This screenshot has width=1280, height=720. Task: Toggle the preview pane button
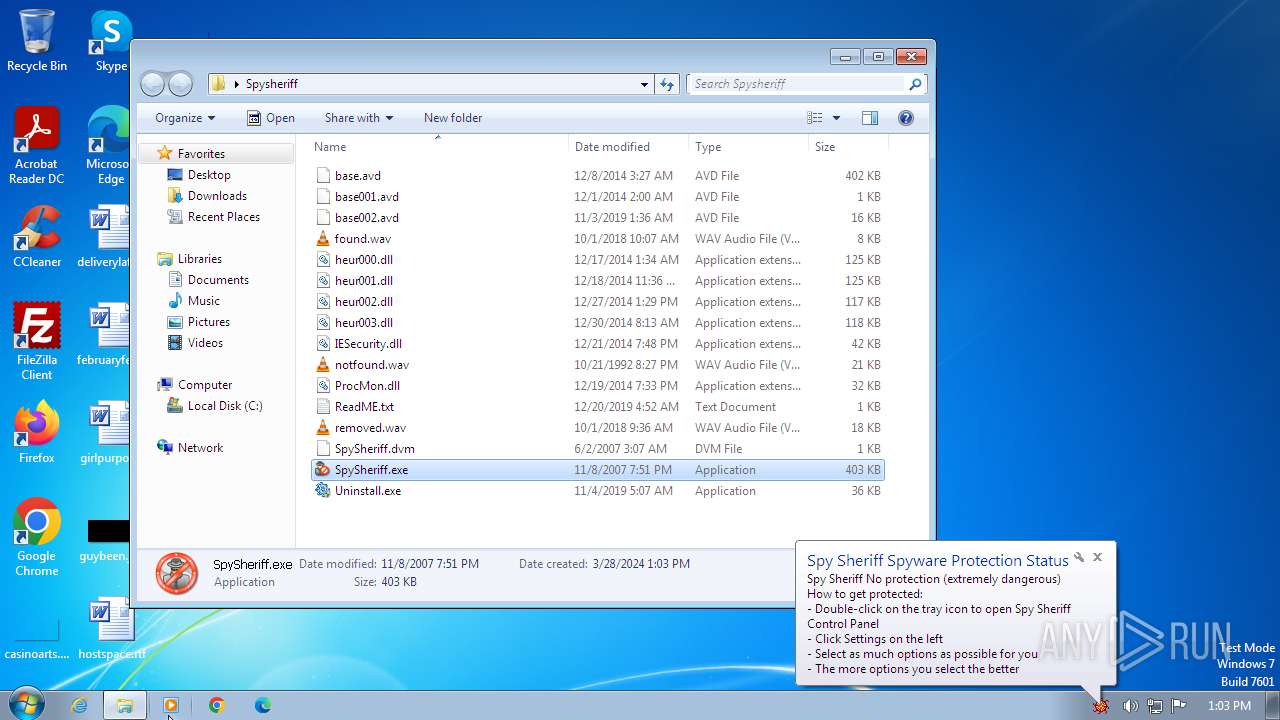click(870, 118)
